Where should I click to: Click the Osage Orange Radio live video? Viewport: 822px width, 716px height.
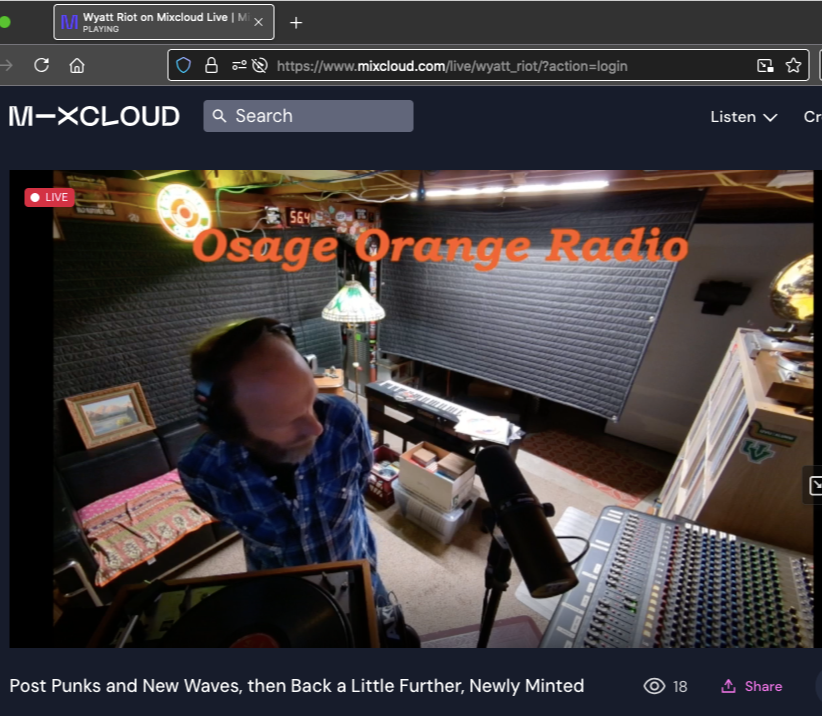click(x=412, y=408)
